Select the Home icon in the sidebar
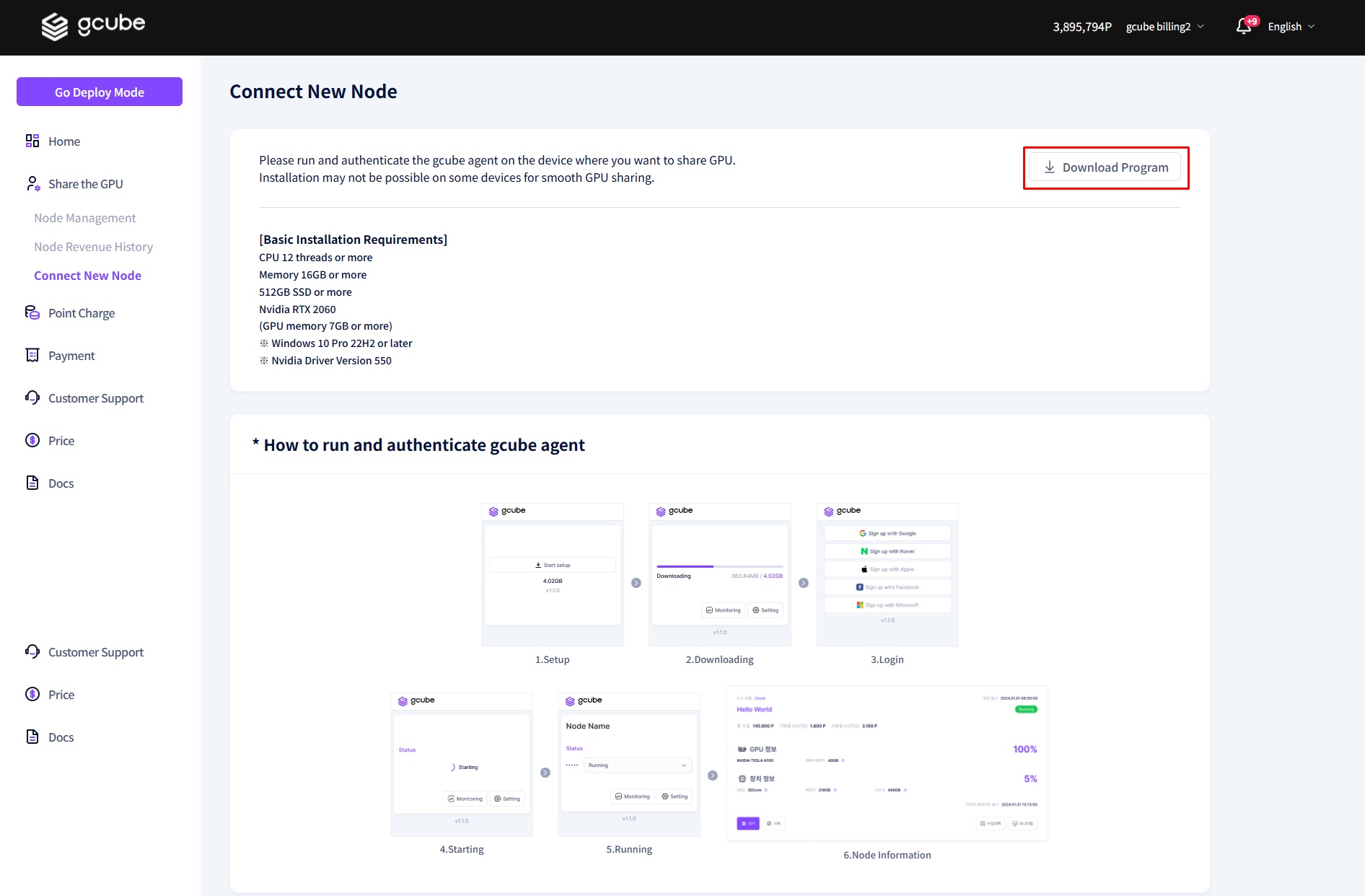 pos(32,141)
